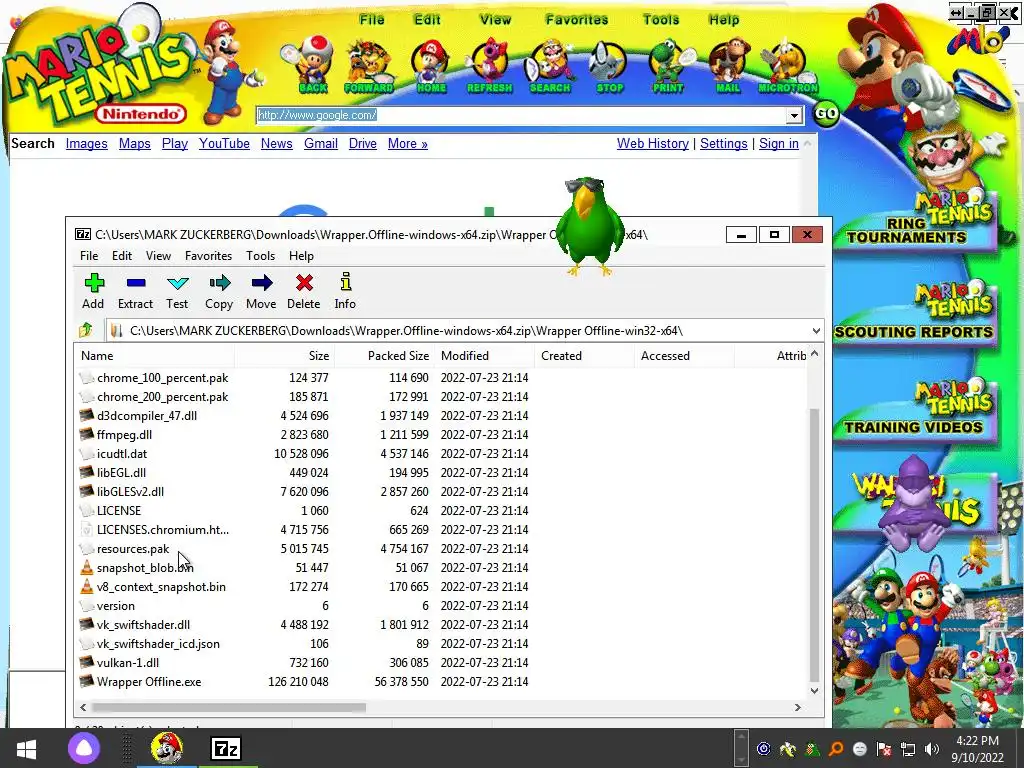Click the green GO ball button

826,114
